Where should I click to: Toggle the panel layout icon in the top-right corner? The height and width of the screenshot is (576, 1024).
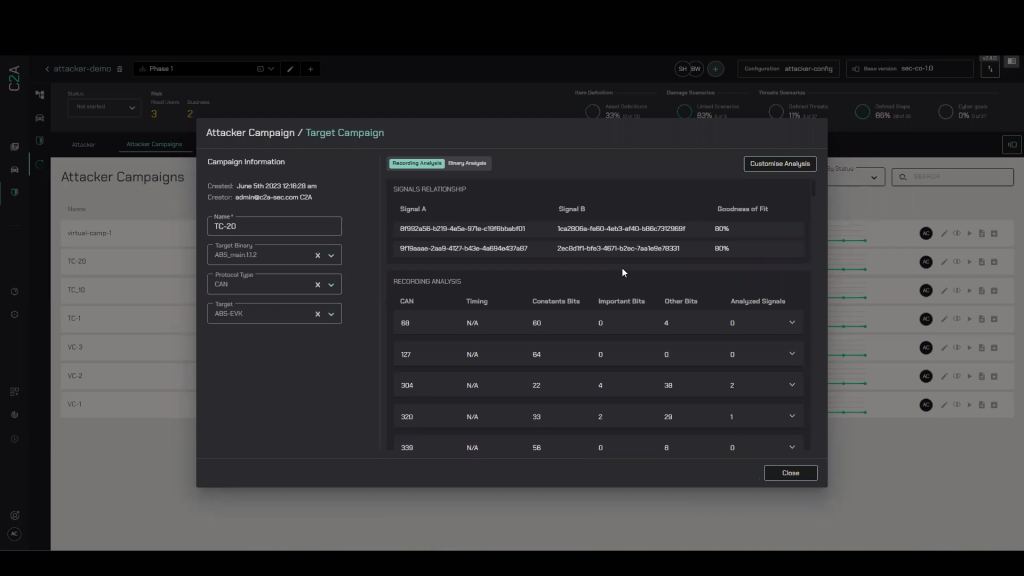click(1012, 61)
